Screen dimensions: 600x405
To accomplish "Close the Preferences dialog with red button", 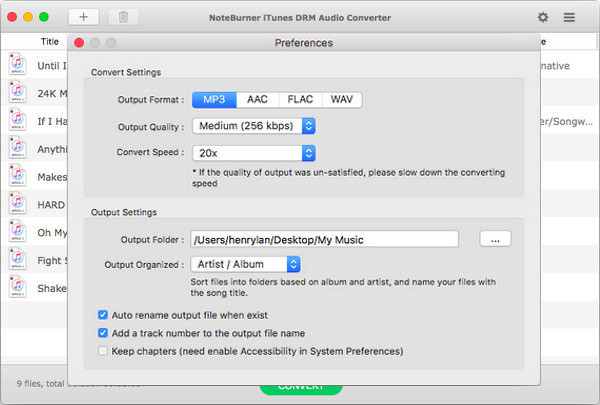I will (x=79, y=42).
